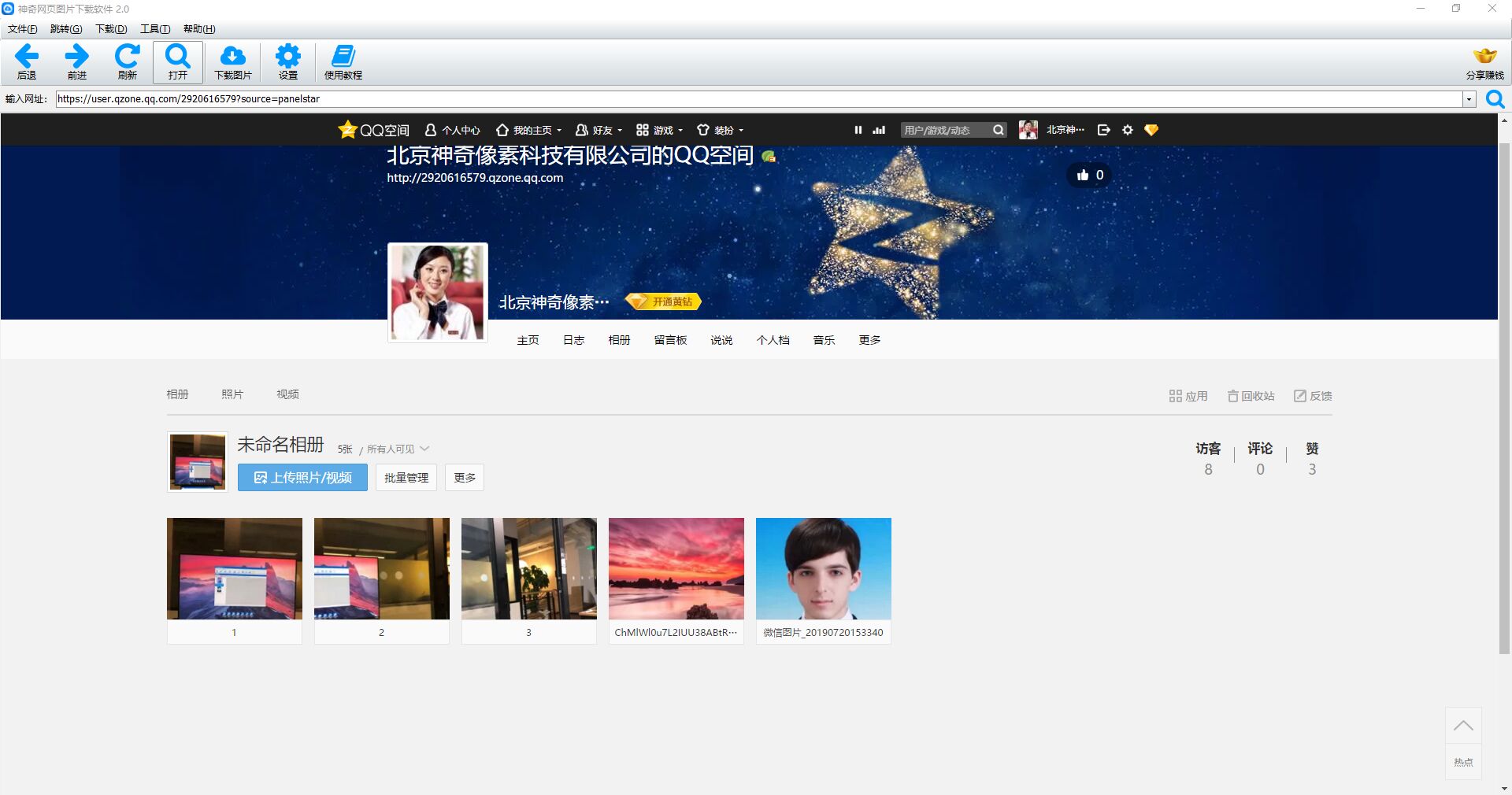Click green leaf icon beside space title
This screenshot has height=795, width=1512.
pos(769,157)
